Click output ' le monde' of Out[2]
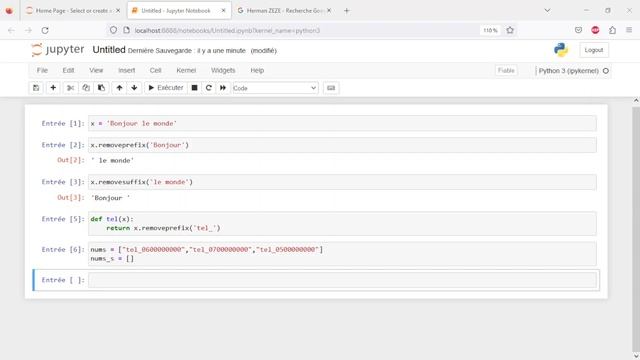The image size is (640, 360). (x=112, y=160)
